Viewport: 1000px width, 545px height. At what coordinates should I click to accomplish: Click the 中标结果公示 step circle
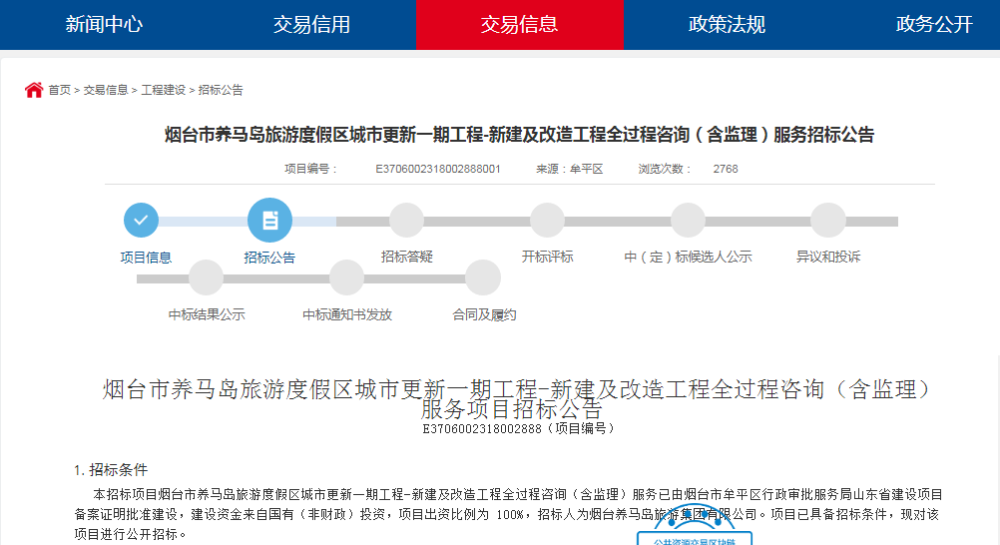pyautogui.click(x=206, y=277)
